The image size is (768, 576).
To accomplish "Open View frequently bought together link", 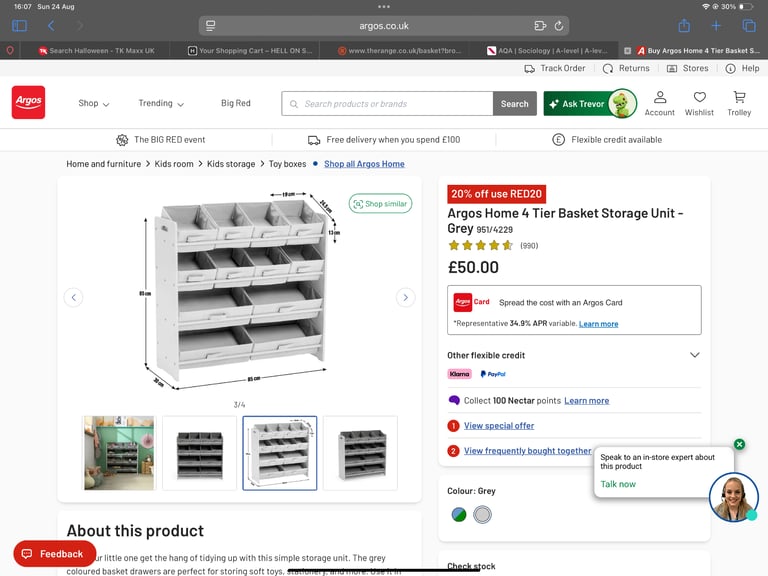I will tap(528, 451).
